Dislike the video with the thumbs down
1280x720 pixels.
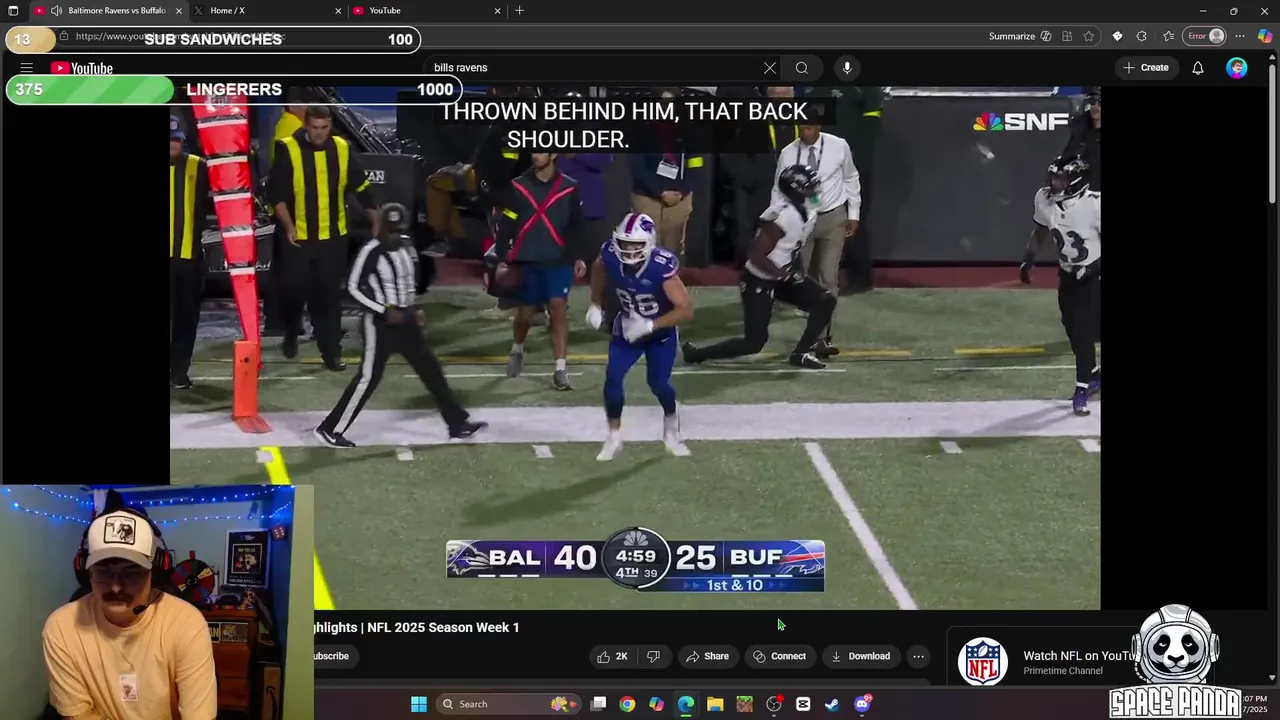(x=653, y=656)
